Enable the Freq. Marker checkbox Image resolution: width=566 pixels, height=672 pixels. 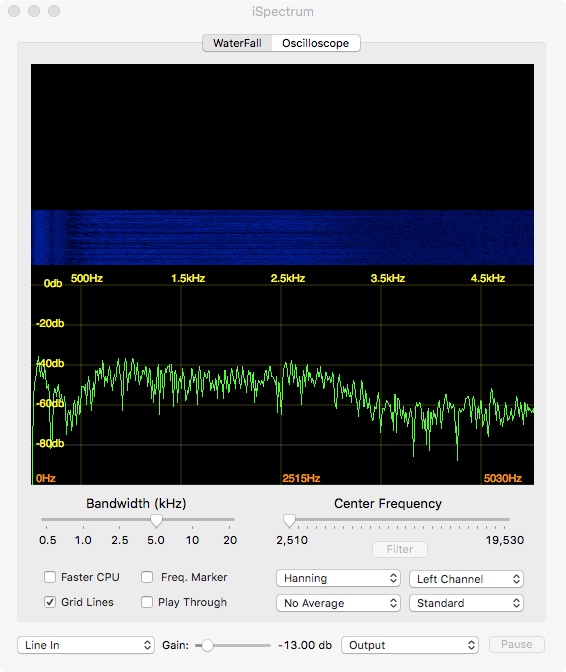tap(147, 577)
